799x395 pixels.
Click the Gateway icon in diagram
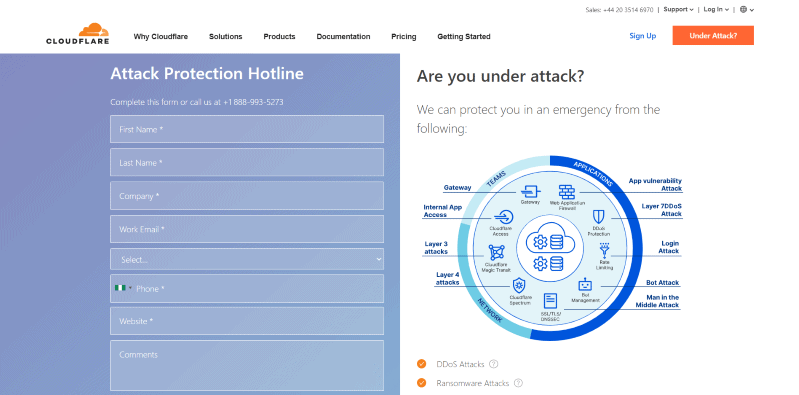(530, 192)
